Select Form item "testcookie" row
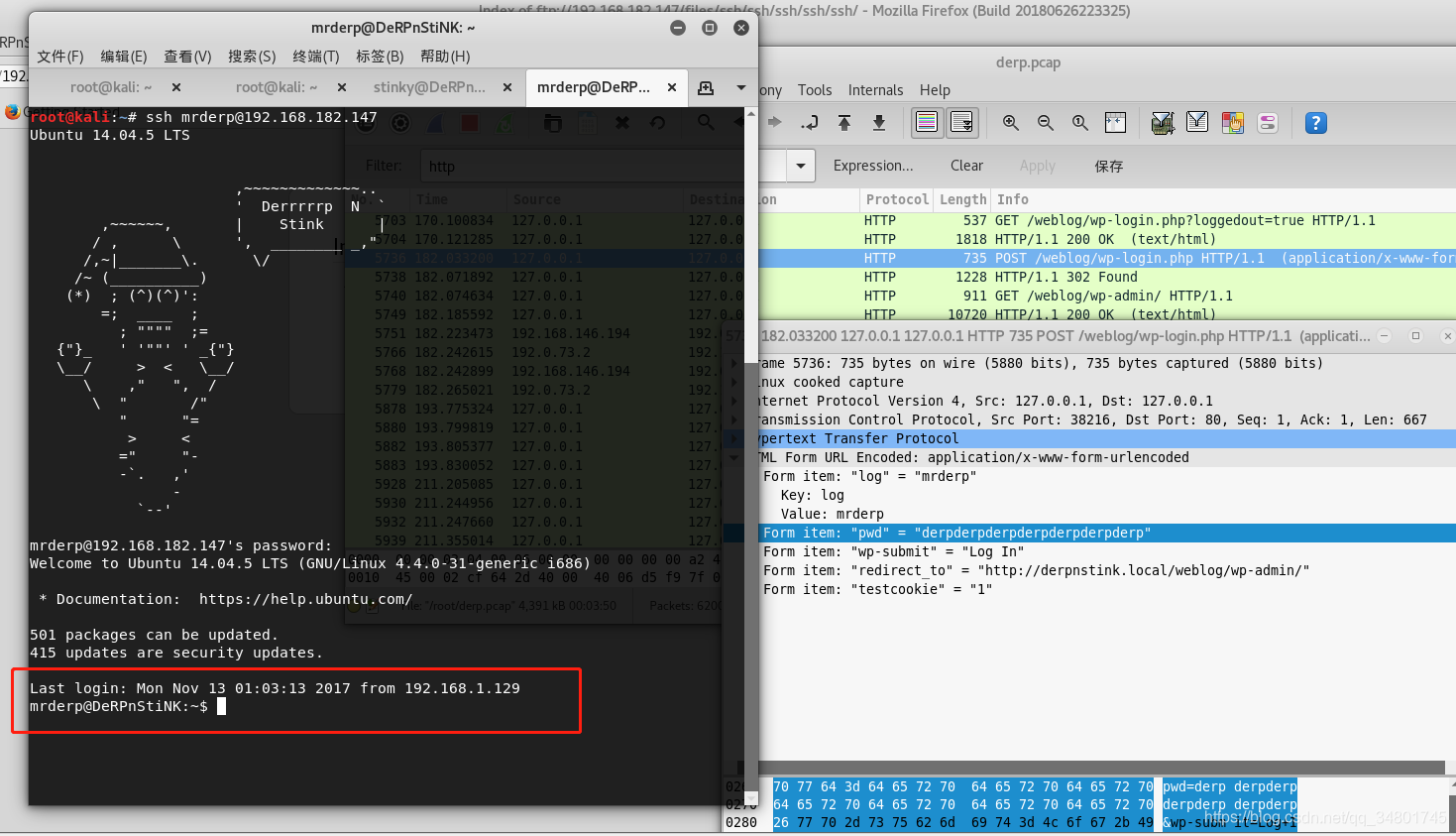This screenshot has width=1456, height=836. 1107,589
